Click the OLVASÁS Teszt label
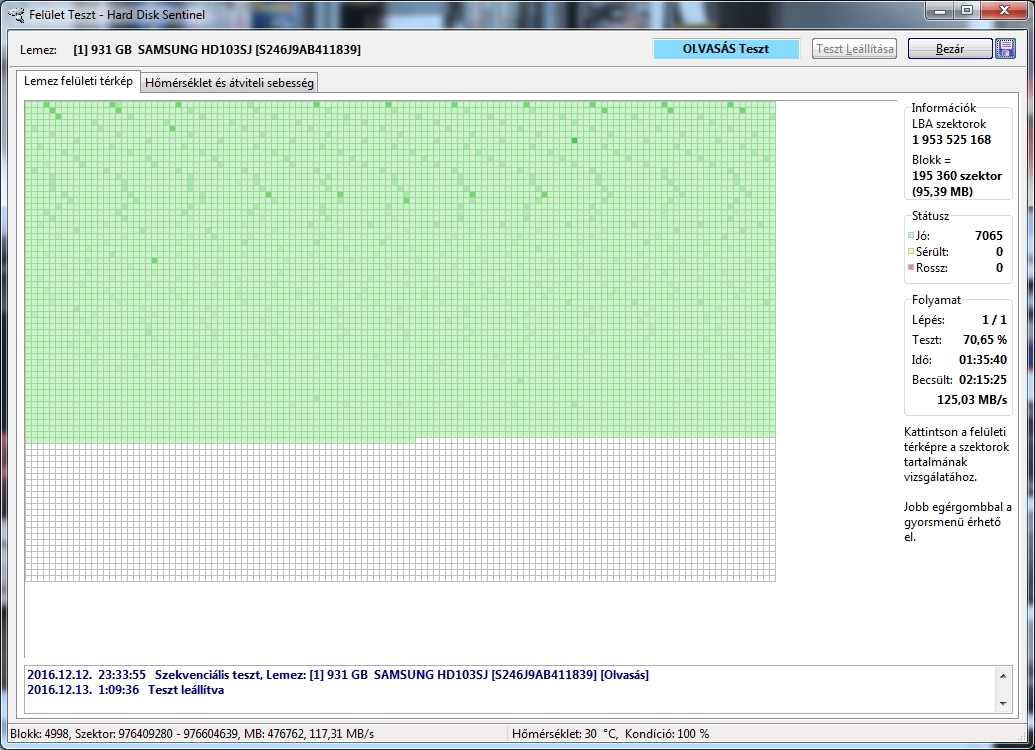Image resolution: width=1035 pixels, height=750 pixels. click(x=726, y=49)
